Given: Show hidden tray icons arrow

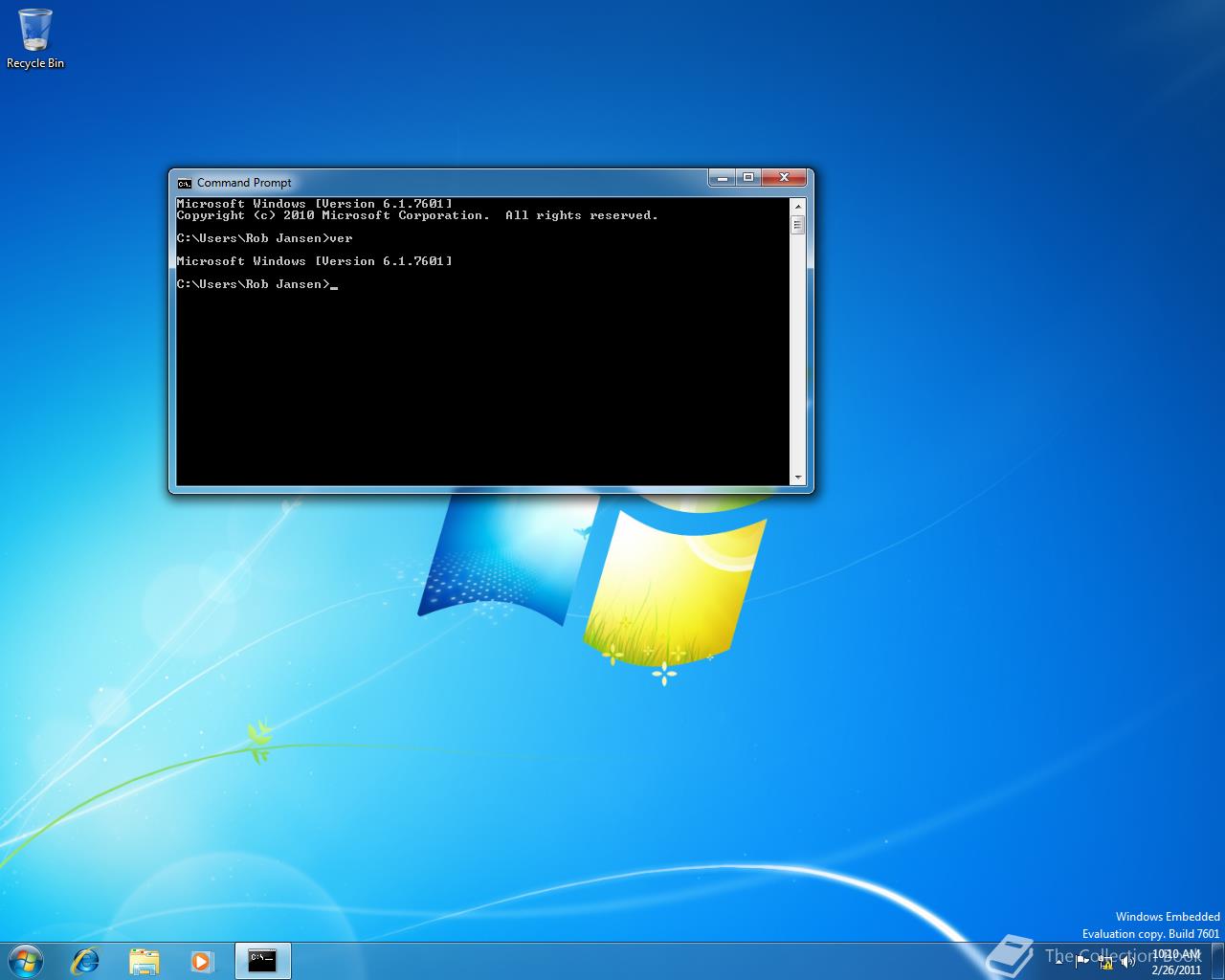Looking at the screenshot, I should pos(1058,961).
